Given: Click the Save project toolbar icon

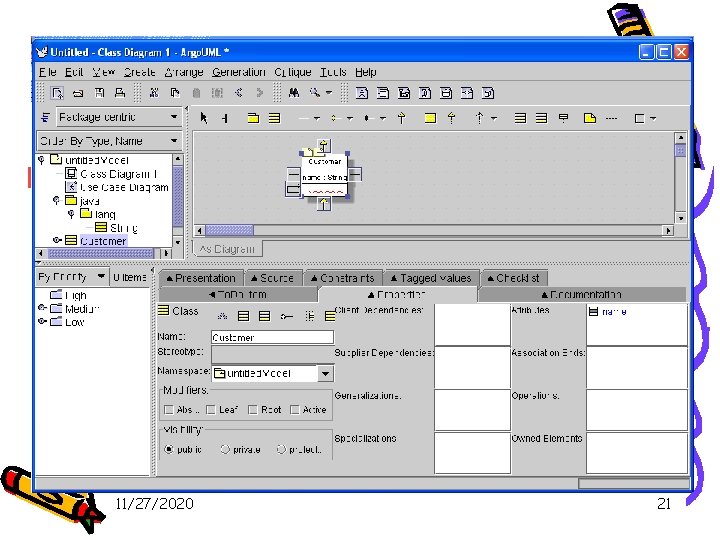Looking at the screenshot, I should pos(99,93).
